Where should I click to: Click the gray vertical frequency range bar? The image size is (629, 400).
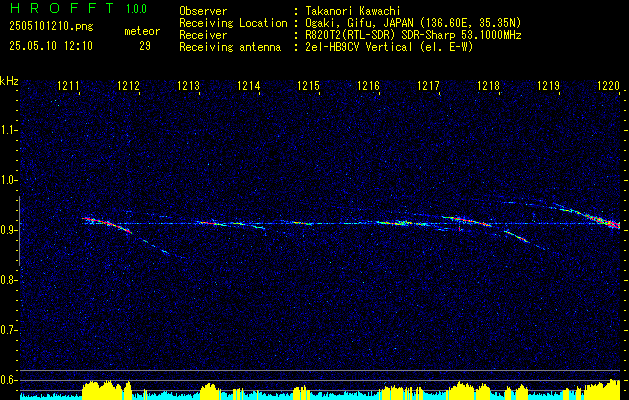tap(19, 231)
